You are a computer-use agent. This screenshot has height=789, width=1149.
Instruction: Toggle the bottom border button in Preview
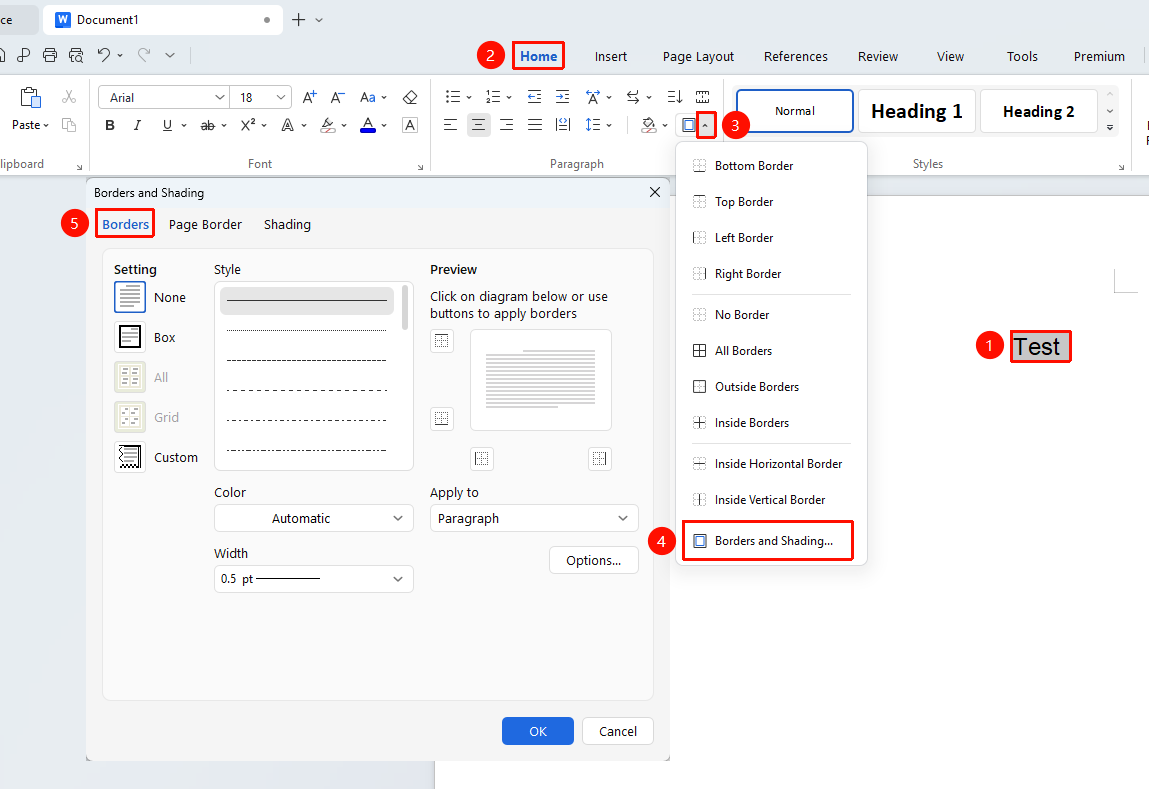point(442,418)
